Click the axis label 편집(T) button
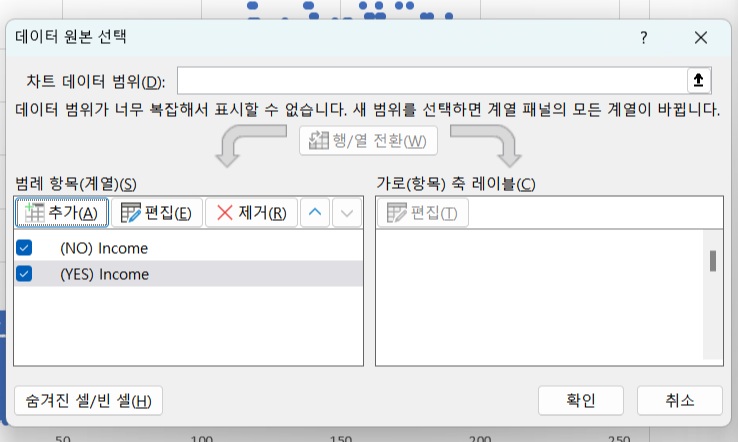 click(423, 213)
